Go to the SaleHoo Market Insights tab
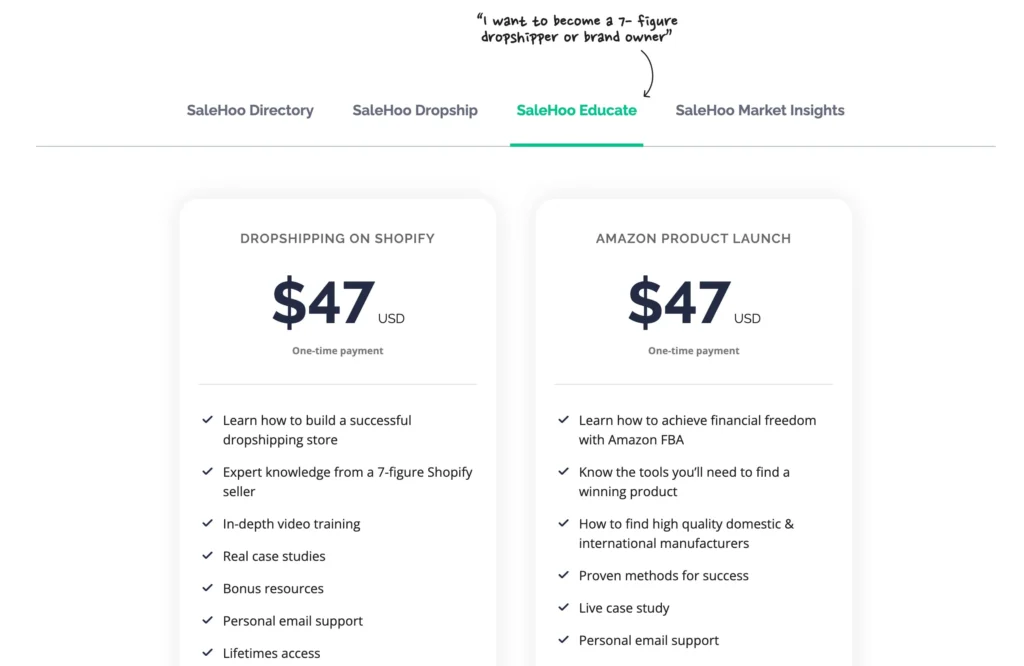 (x=760, y=111)
